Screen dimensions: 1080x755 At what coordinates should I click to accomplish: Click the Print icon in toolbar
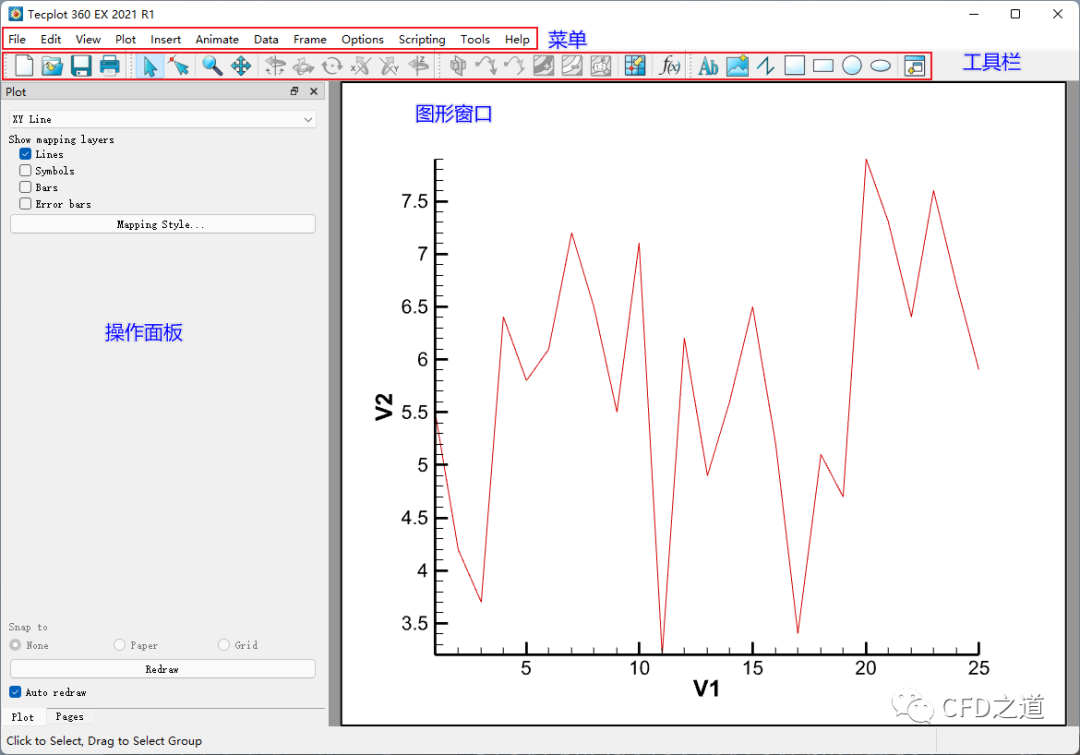point(110,67)
